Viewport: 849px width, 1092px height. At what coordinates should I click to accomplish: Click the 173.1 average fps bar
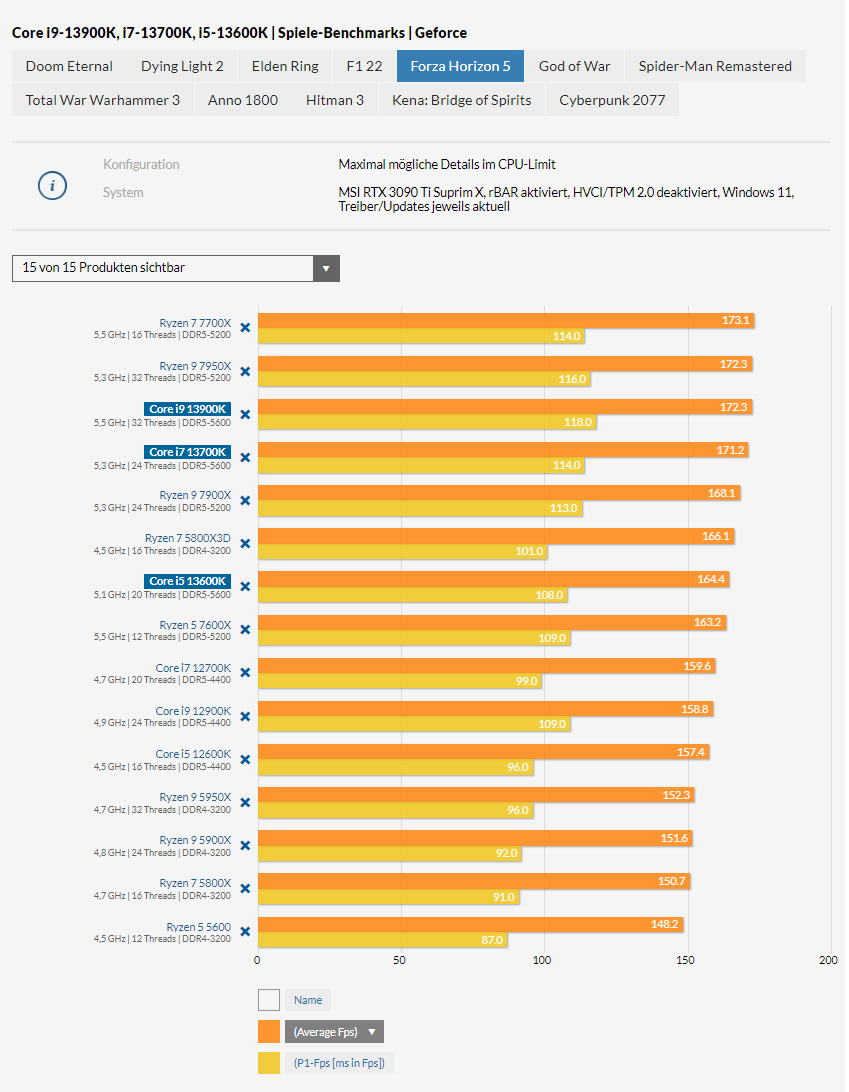coord(506,320)
